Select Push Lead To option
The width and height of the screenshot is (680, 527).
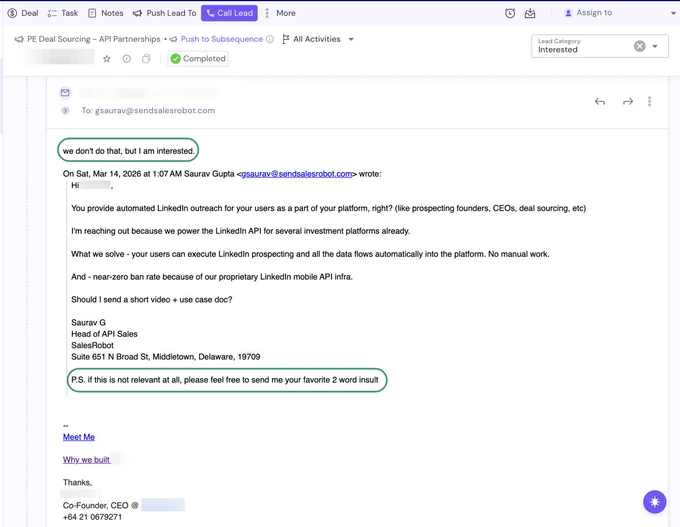[x=165, y=13]
